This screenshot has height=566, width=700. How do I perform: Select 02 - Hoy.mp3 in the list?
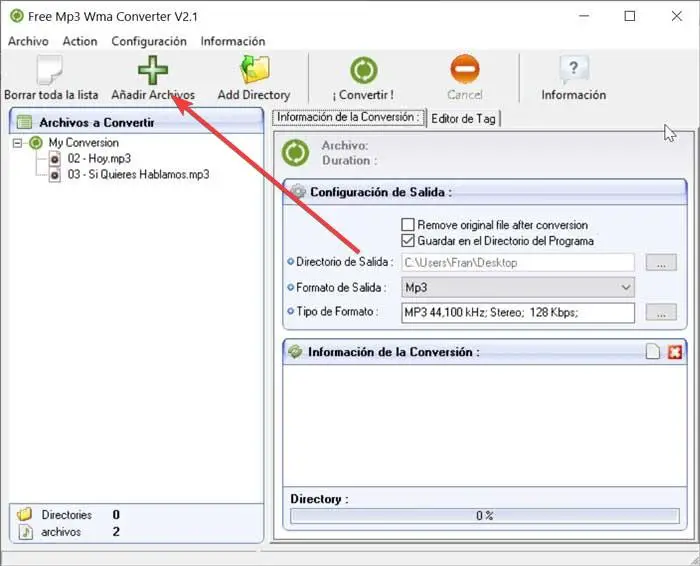(99, 158)
